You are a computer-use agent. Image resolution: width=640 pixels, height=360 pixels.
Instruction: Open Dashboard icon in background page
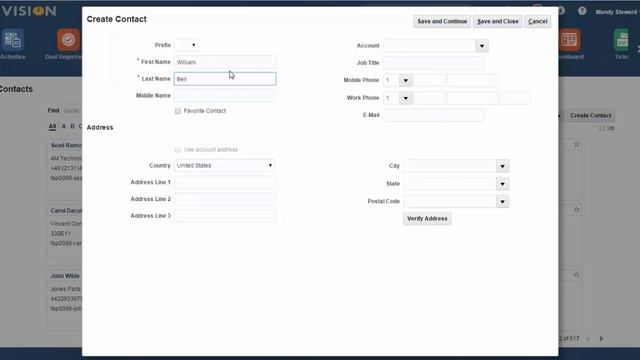[x=569, y=40]
